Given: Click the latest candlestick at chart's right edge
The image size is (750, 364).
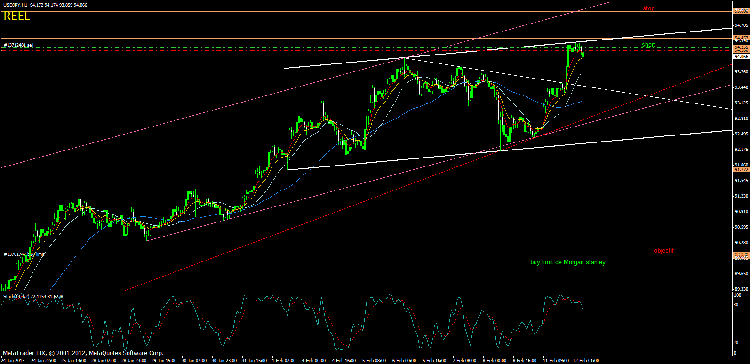Looking at the screenshot, I should (x=582, y=53).
